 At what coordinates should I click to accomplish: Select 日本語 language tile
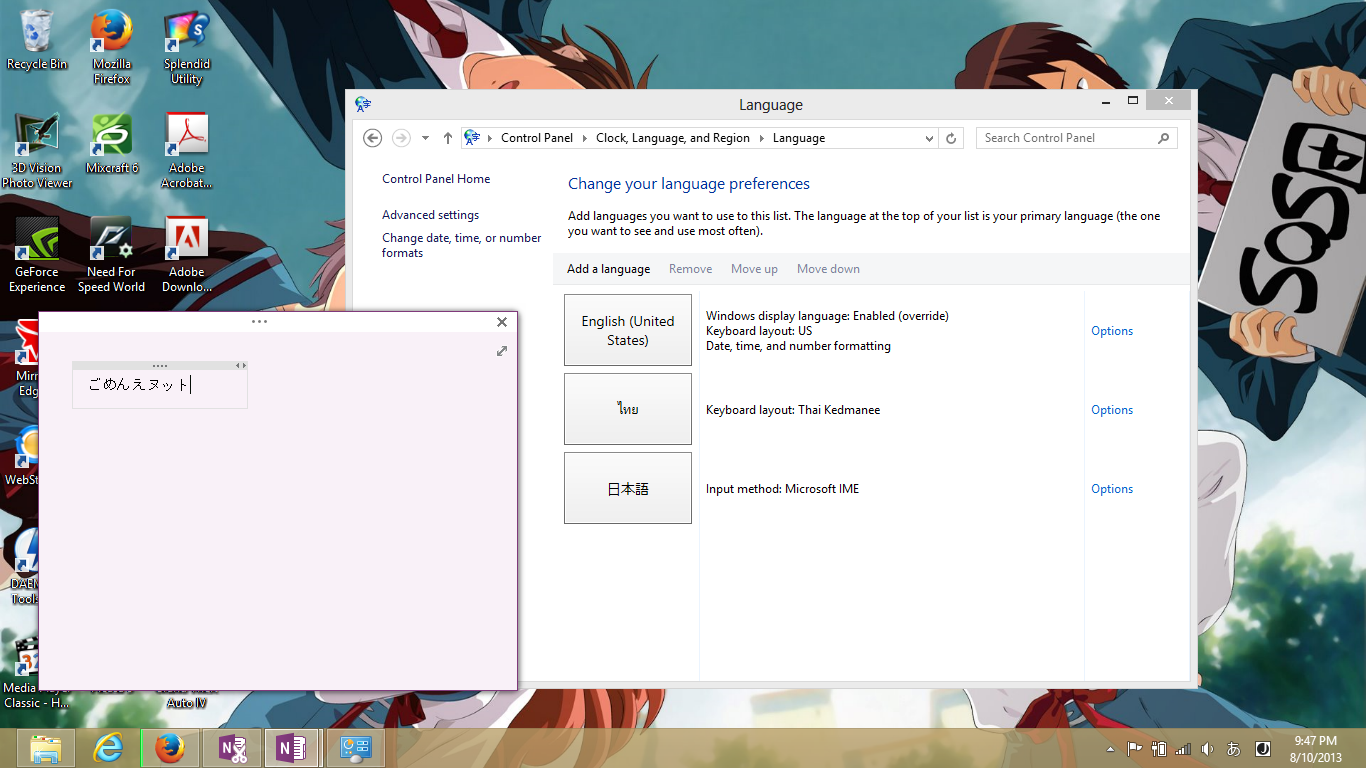[628, 488]
